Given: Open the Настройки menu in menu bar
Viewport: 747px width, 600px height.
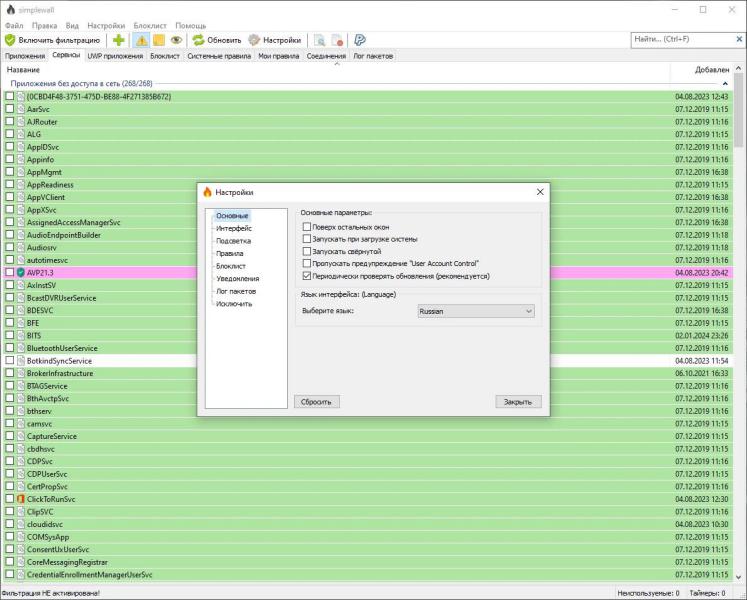Looking at the screenshot, I should click(x=106, y=25).
